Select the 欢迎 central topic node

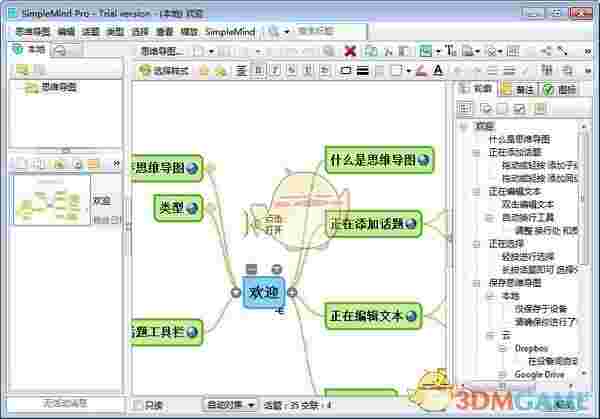coord(264,293)
